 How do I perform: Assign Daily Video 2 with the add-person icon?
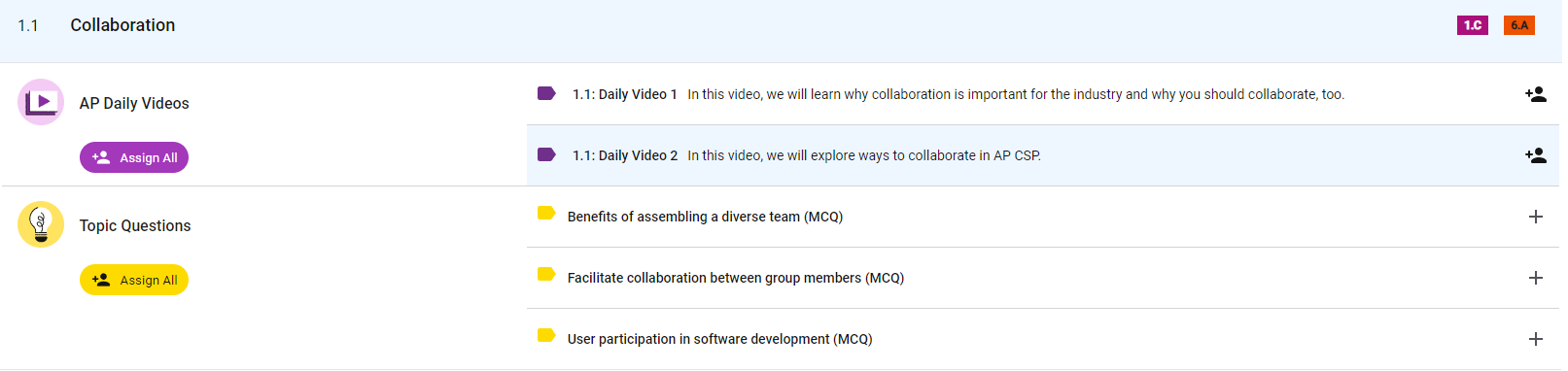pyautogui.click(x=1535, y=155)
